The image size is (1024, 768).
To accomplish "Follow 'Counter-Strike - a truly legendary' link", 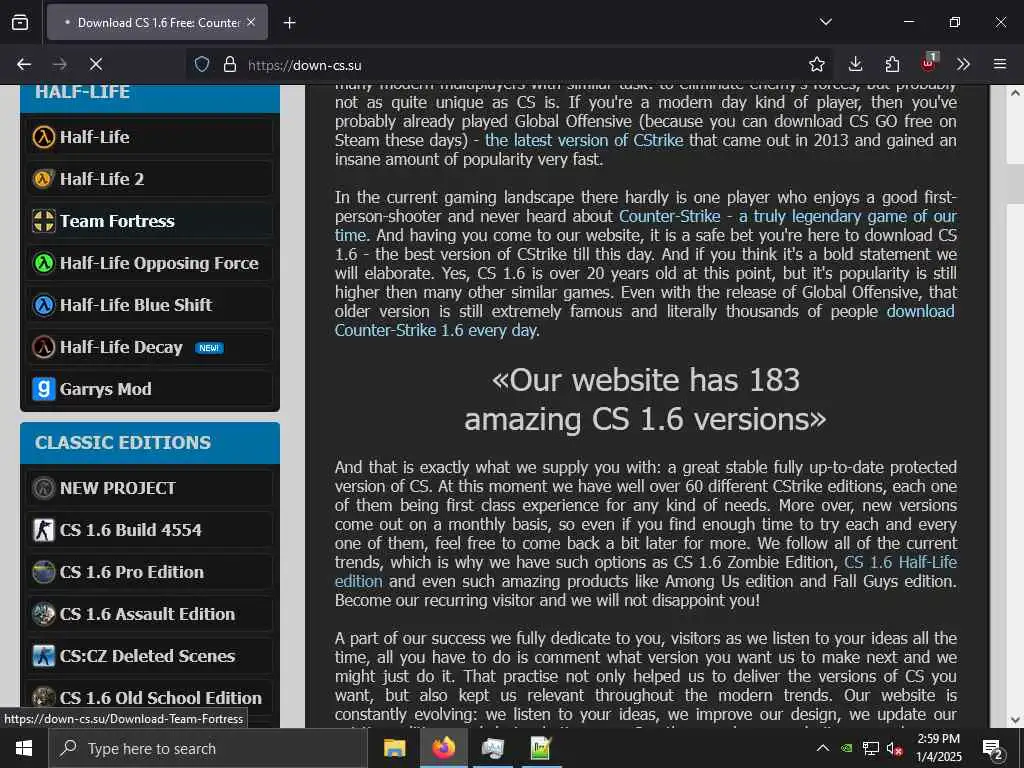I will [x=788, y=216].
